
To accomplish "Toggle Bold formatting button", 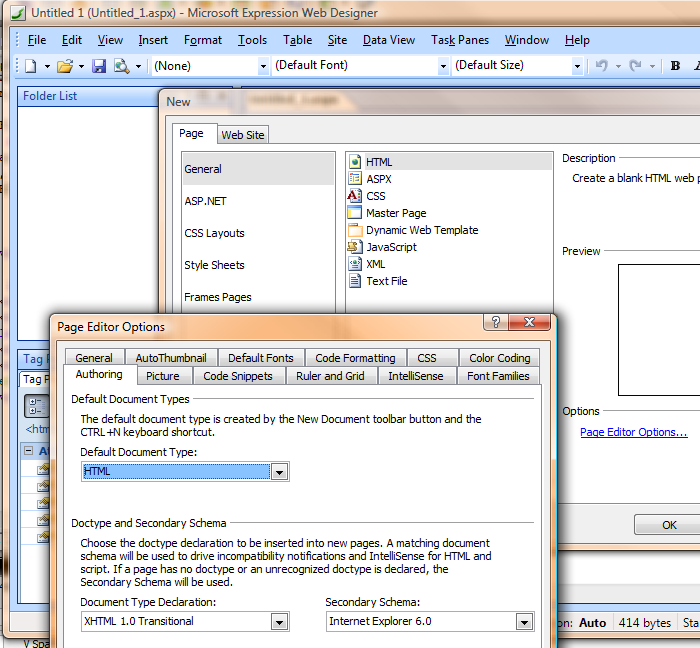I will tap(675, 66).
